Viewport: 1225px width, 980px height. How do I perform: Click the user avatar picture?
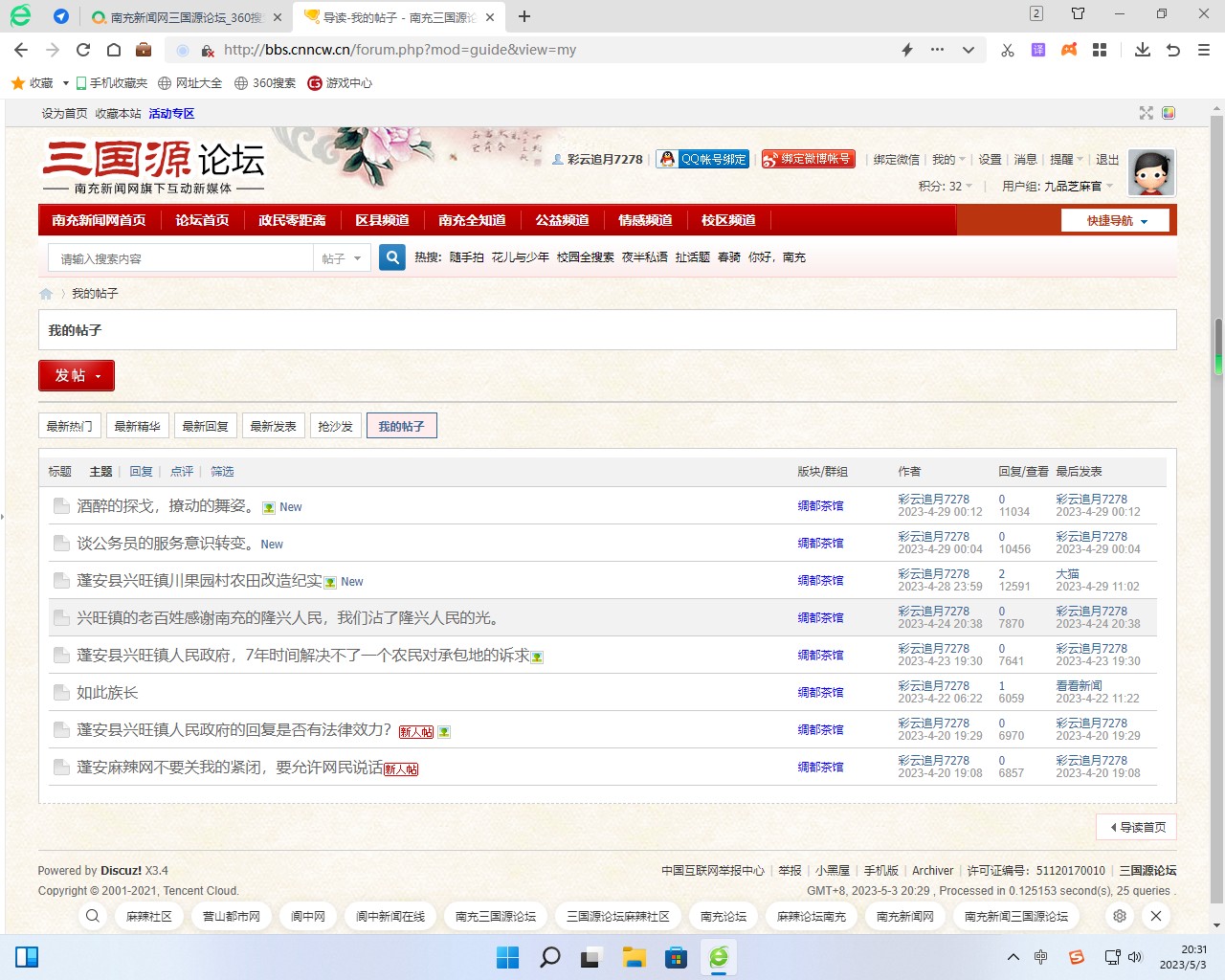coord(1150,173)
